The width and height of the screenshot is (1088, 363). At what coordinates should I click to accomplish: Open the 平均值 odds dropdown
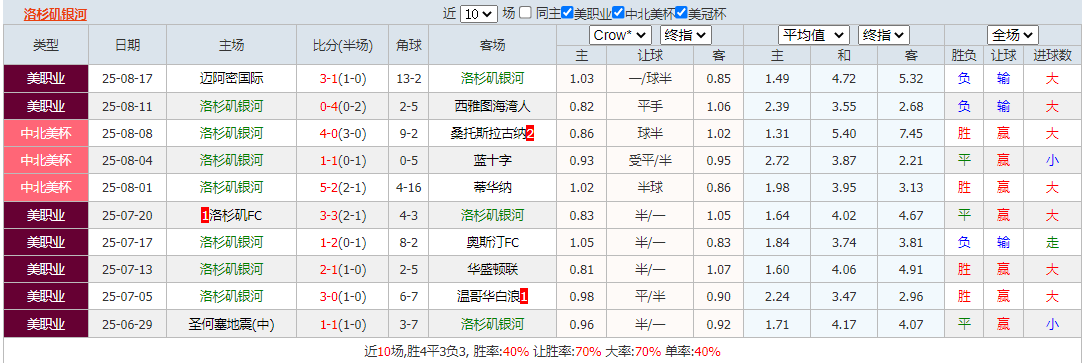pyautogui.click(x=814, y=35)
